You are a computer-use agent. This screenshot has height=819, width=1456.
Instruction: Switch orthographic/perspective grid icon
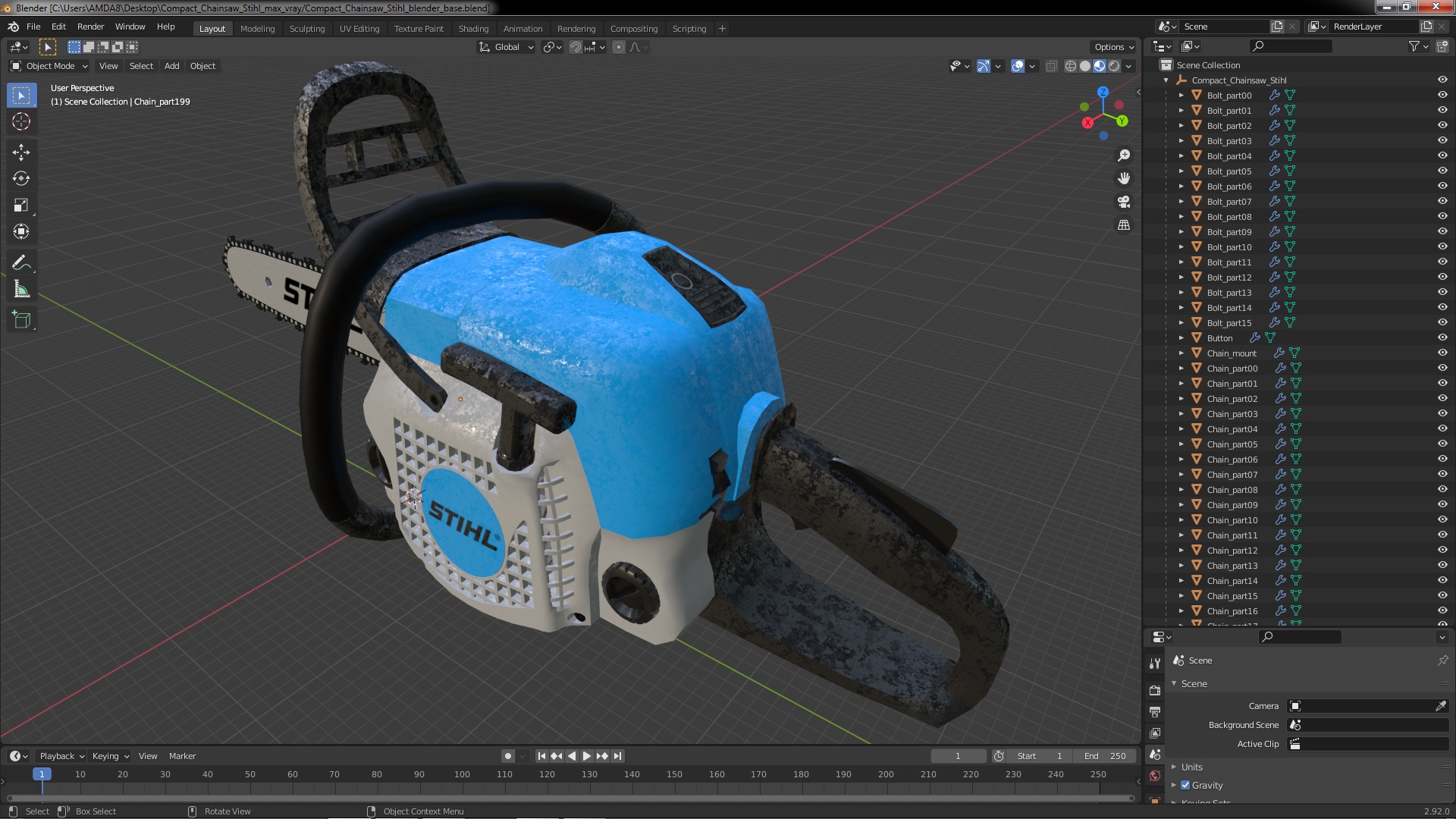(1124, 225)
